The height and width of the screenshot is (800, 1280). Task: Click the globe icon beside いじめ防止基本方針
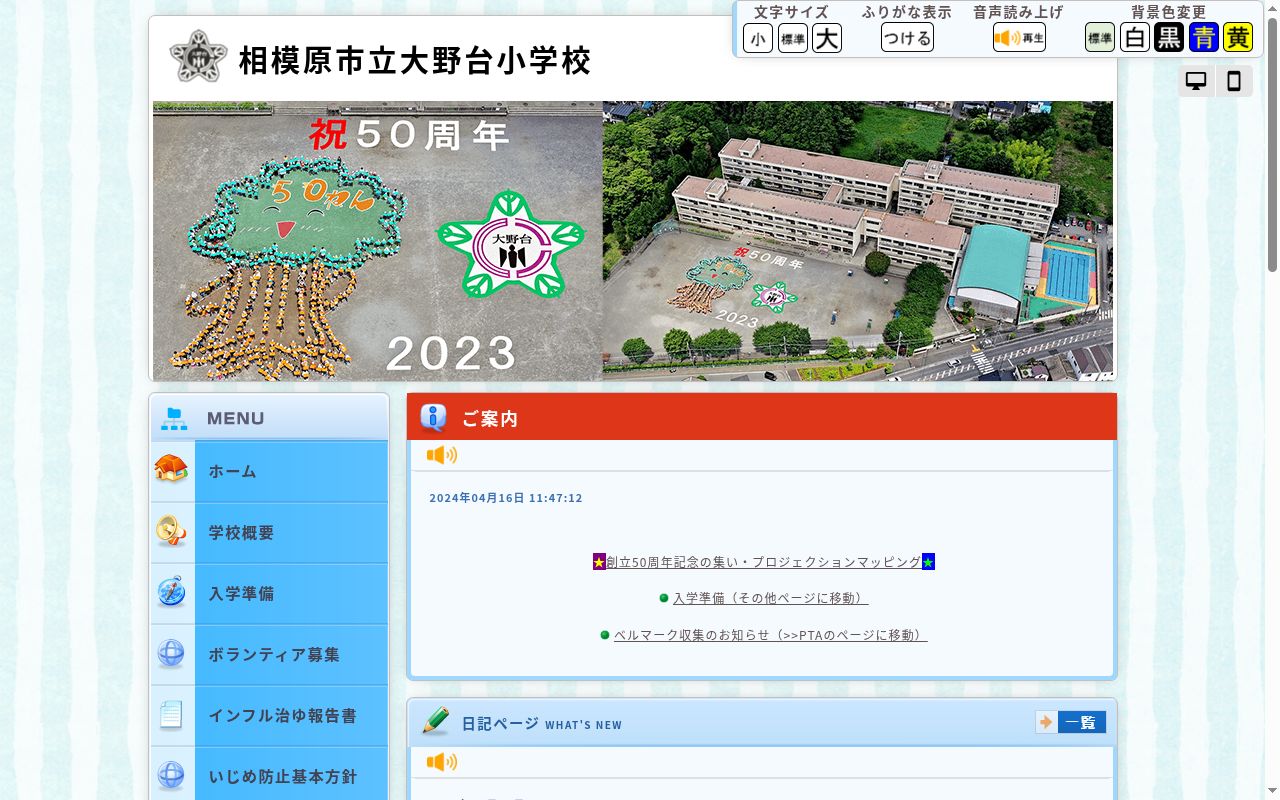tap(172, 776)
